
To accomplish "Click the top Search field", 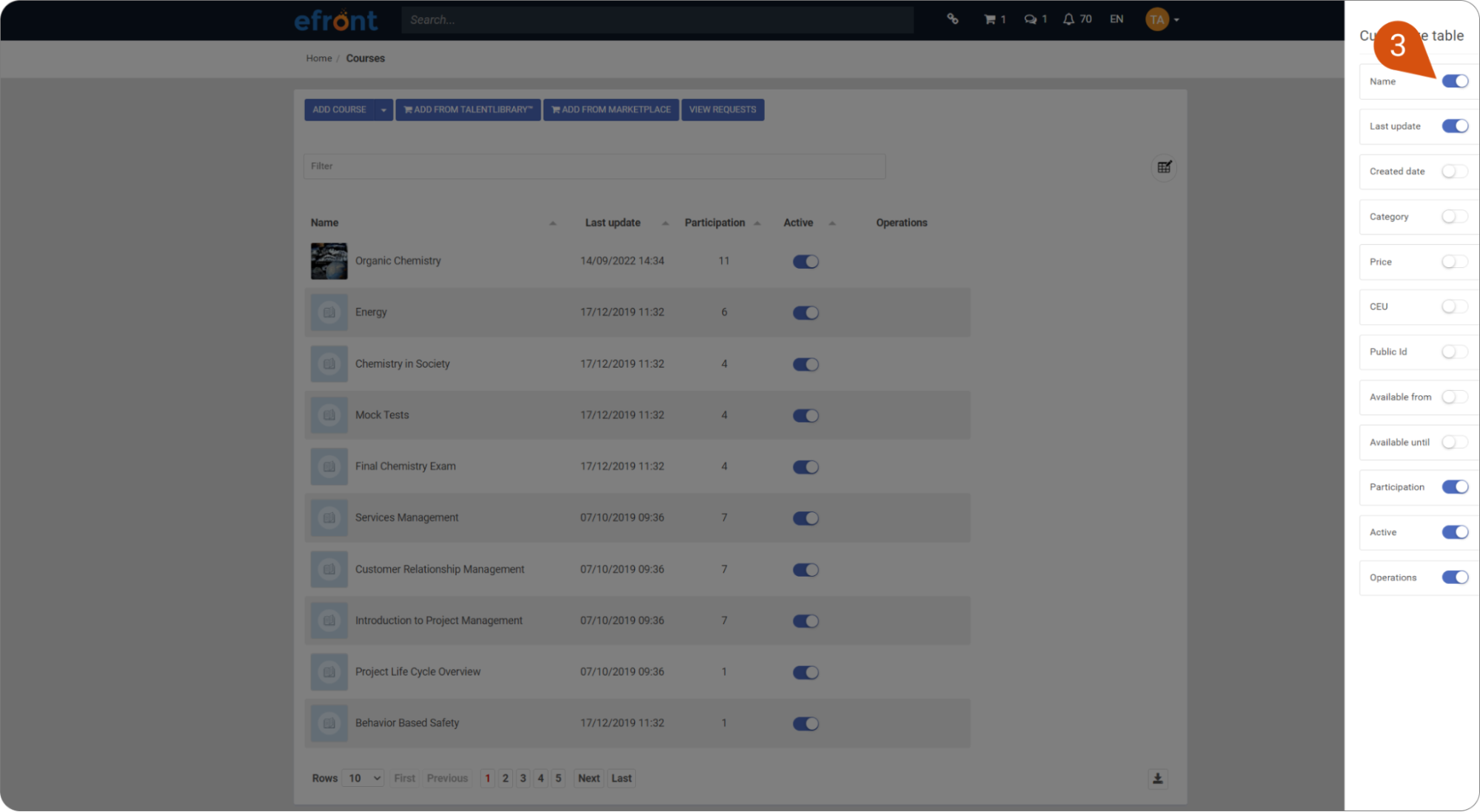I will [x=657, y=20].
